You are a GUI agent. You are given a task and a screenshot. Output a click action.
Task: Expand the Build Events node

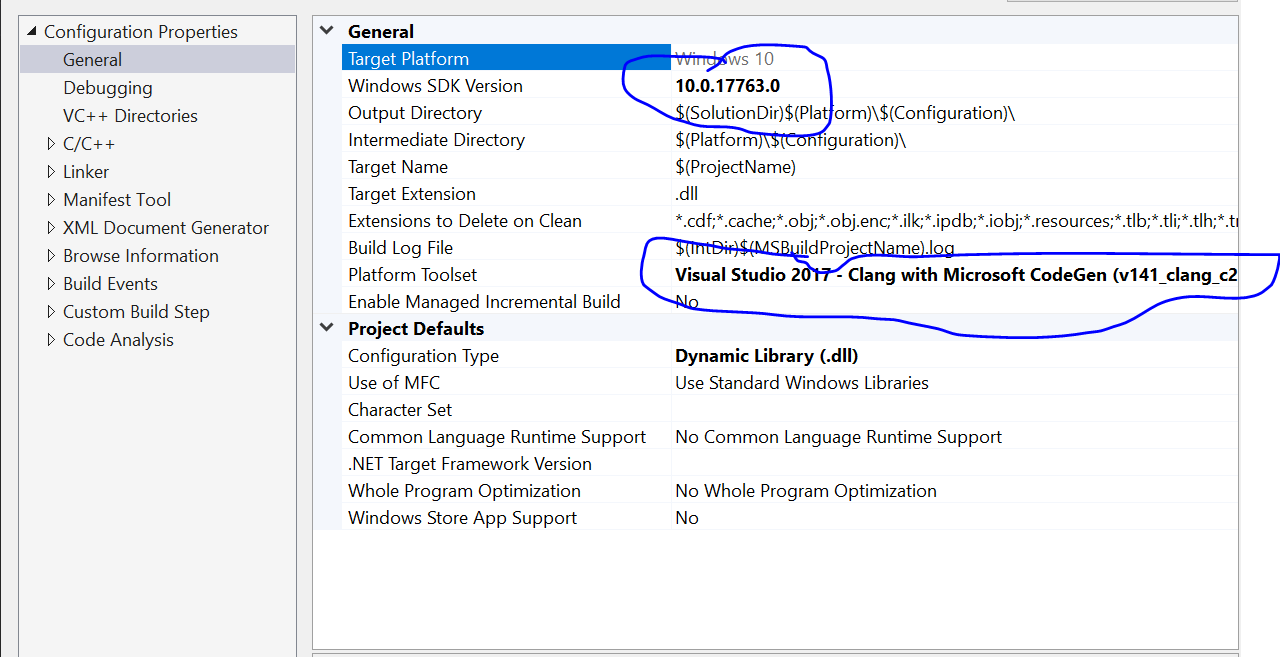pos(52,284)
